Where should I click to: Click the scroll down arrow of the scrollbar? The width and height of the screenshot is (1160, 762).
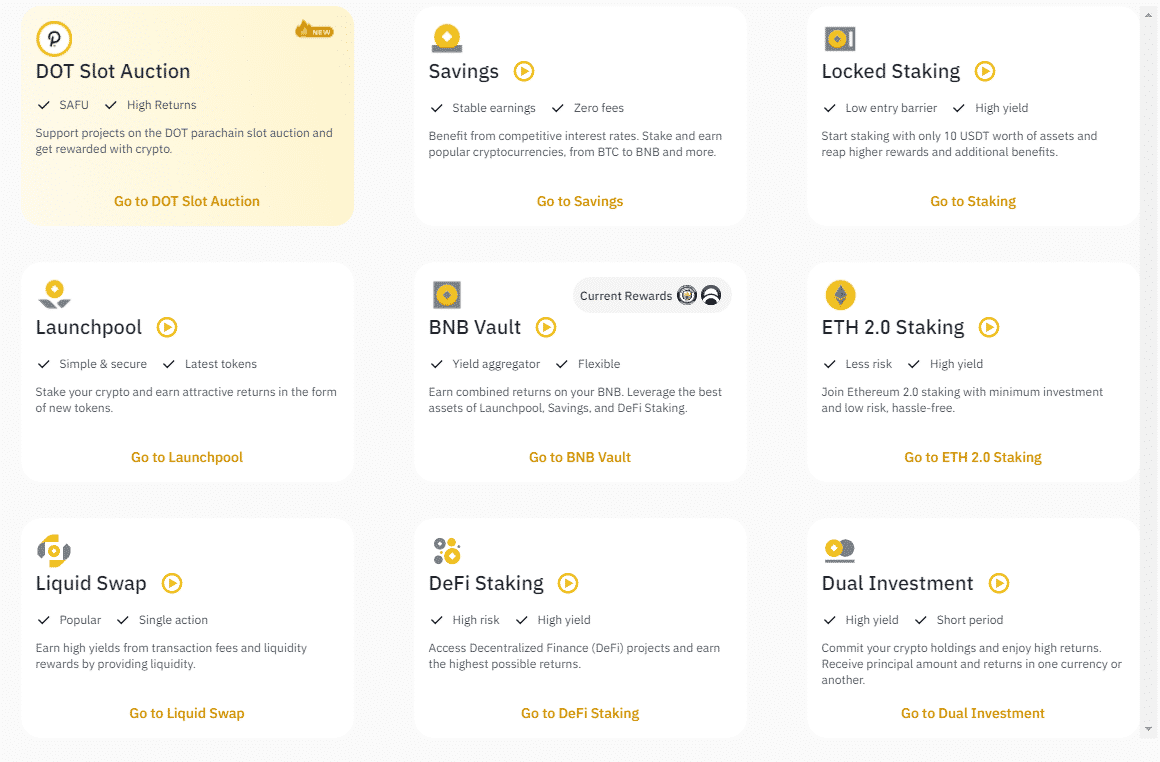pos(1150,729)
